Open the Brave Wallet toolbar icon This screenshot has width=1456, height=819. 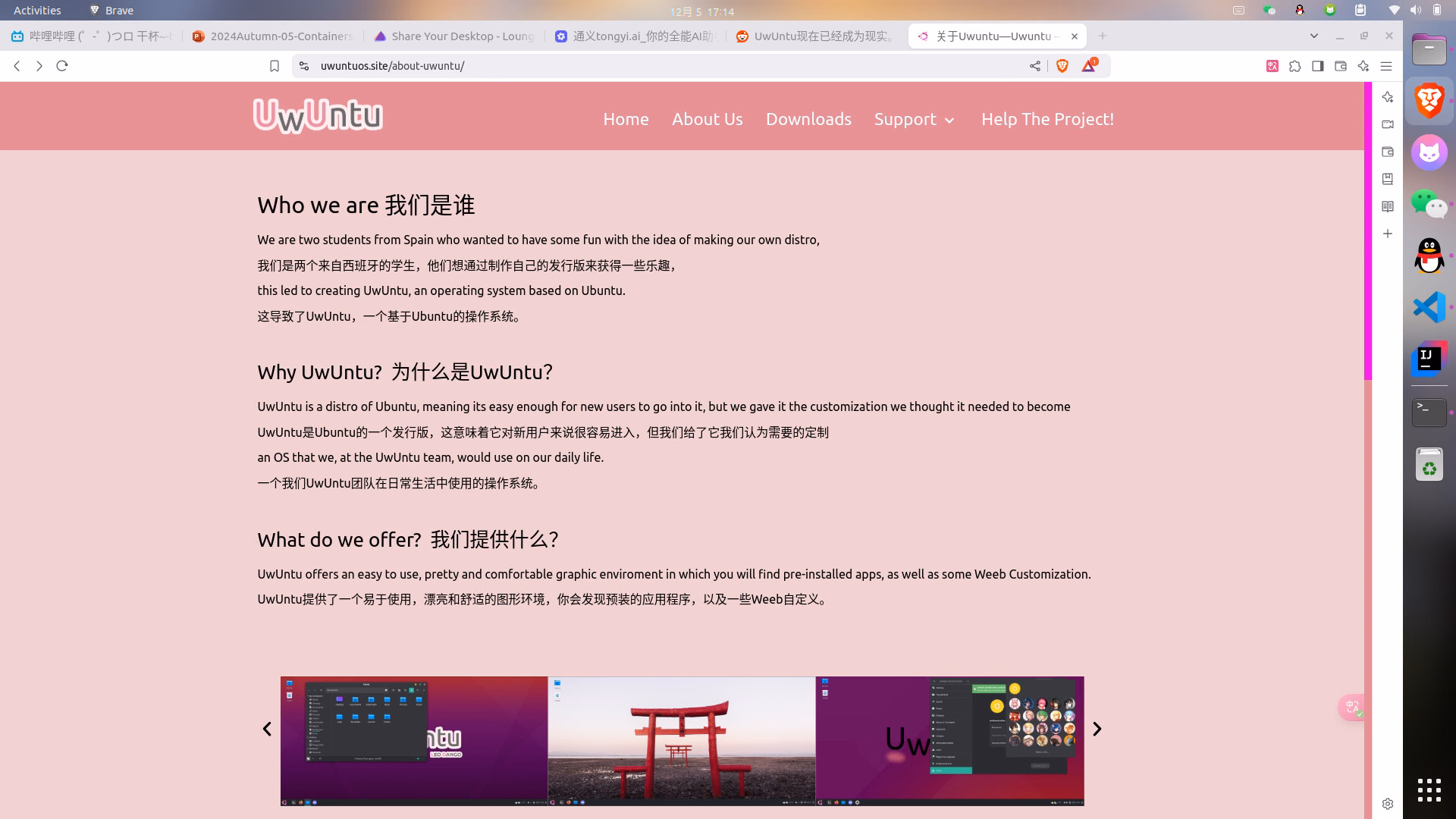pyautogui.click(x=1341, y=66)
